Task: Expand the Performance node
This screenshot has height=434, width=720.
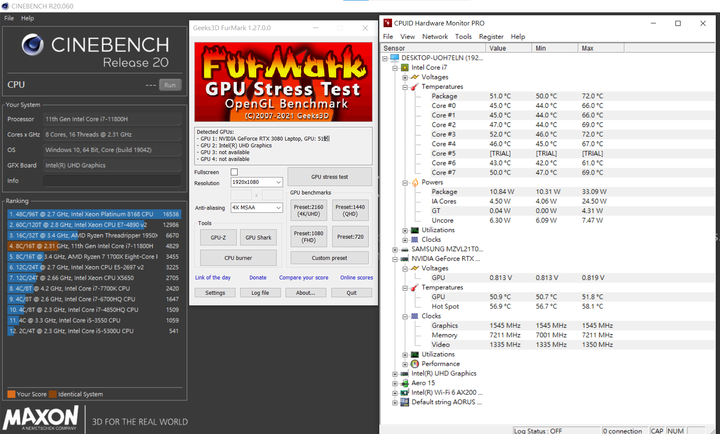Action: point(405,364)
